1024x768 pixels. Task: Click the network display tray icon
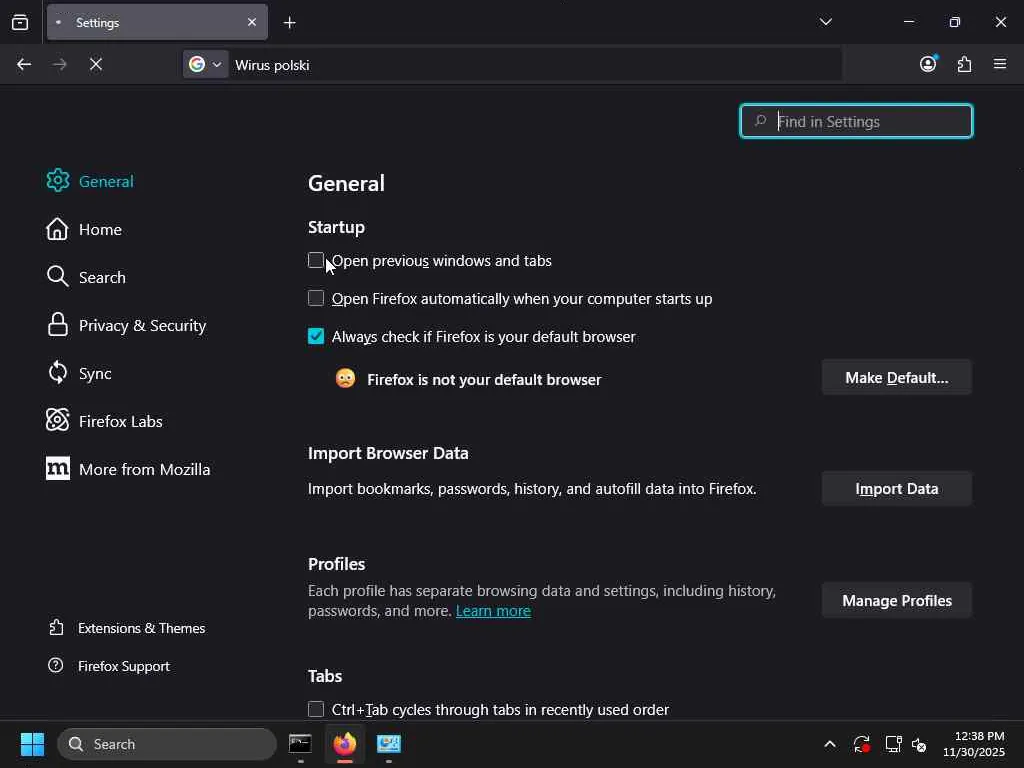pos(893,744)
